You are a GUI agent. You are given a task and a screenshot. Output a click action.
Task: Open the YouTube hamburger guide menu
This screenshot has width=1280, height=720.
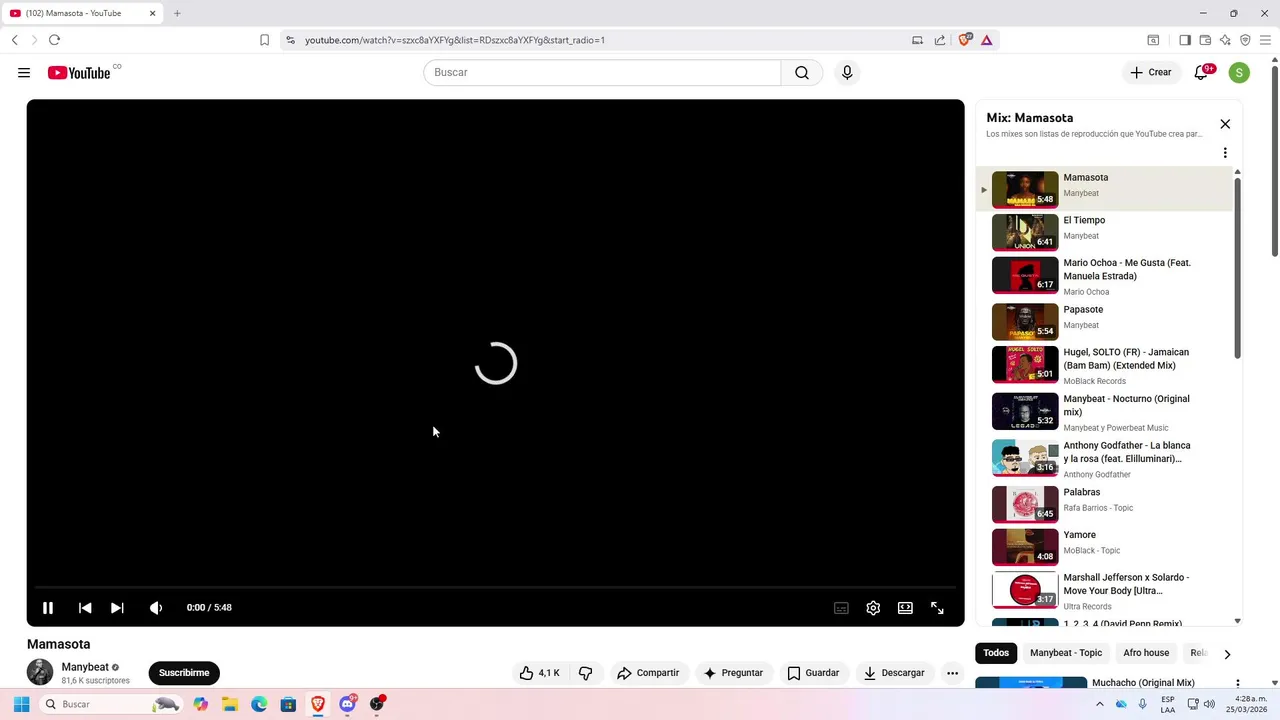pos(24,73)
